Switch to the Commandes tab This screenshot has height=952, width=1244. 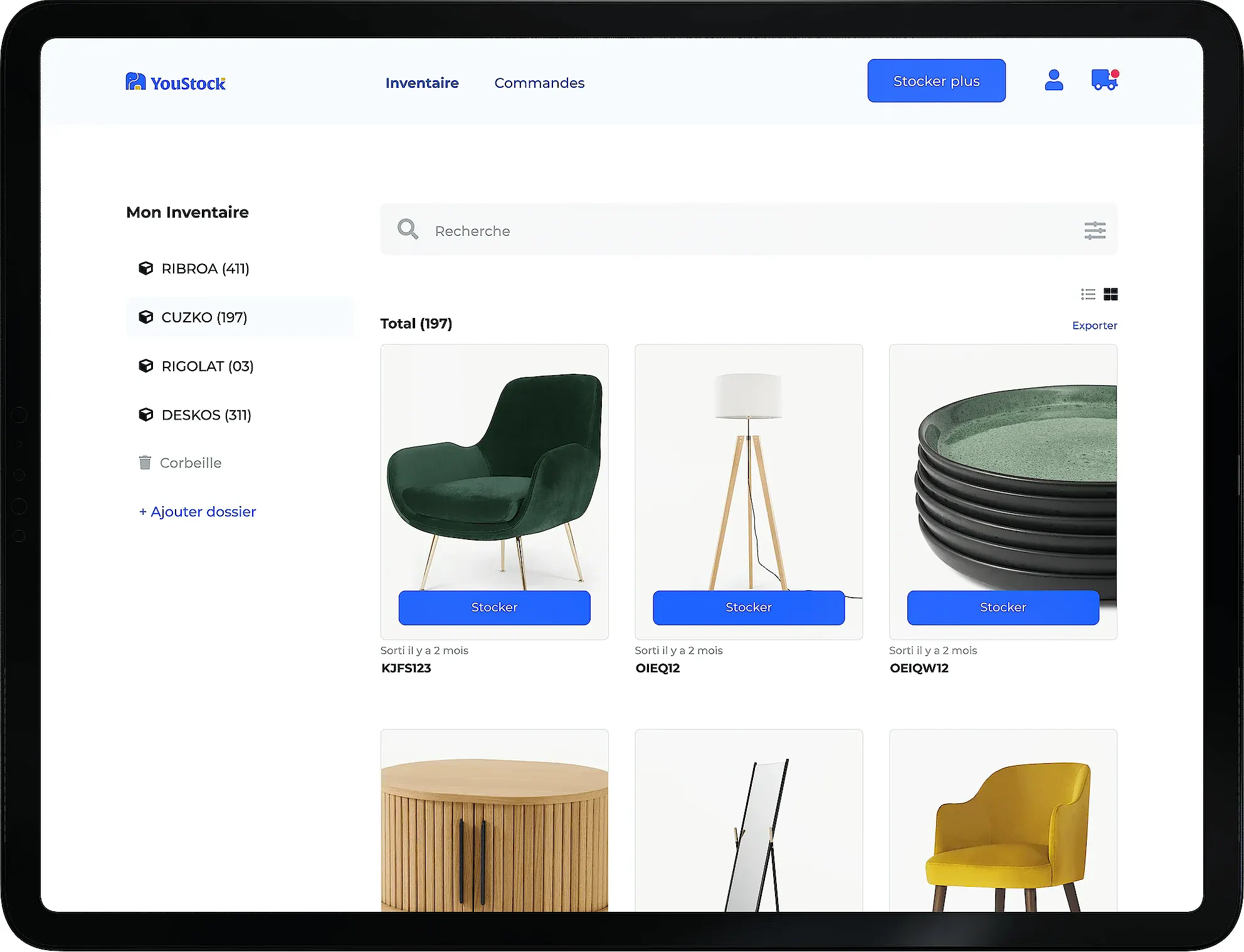click(539, 83)
